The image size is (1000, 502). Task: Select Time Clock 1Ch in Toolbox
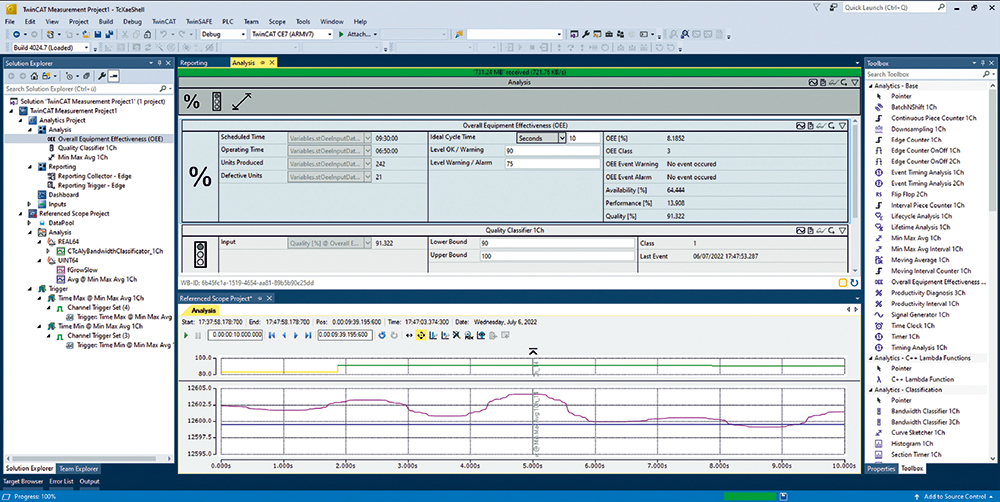(x=913, y=325)
